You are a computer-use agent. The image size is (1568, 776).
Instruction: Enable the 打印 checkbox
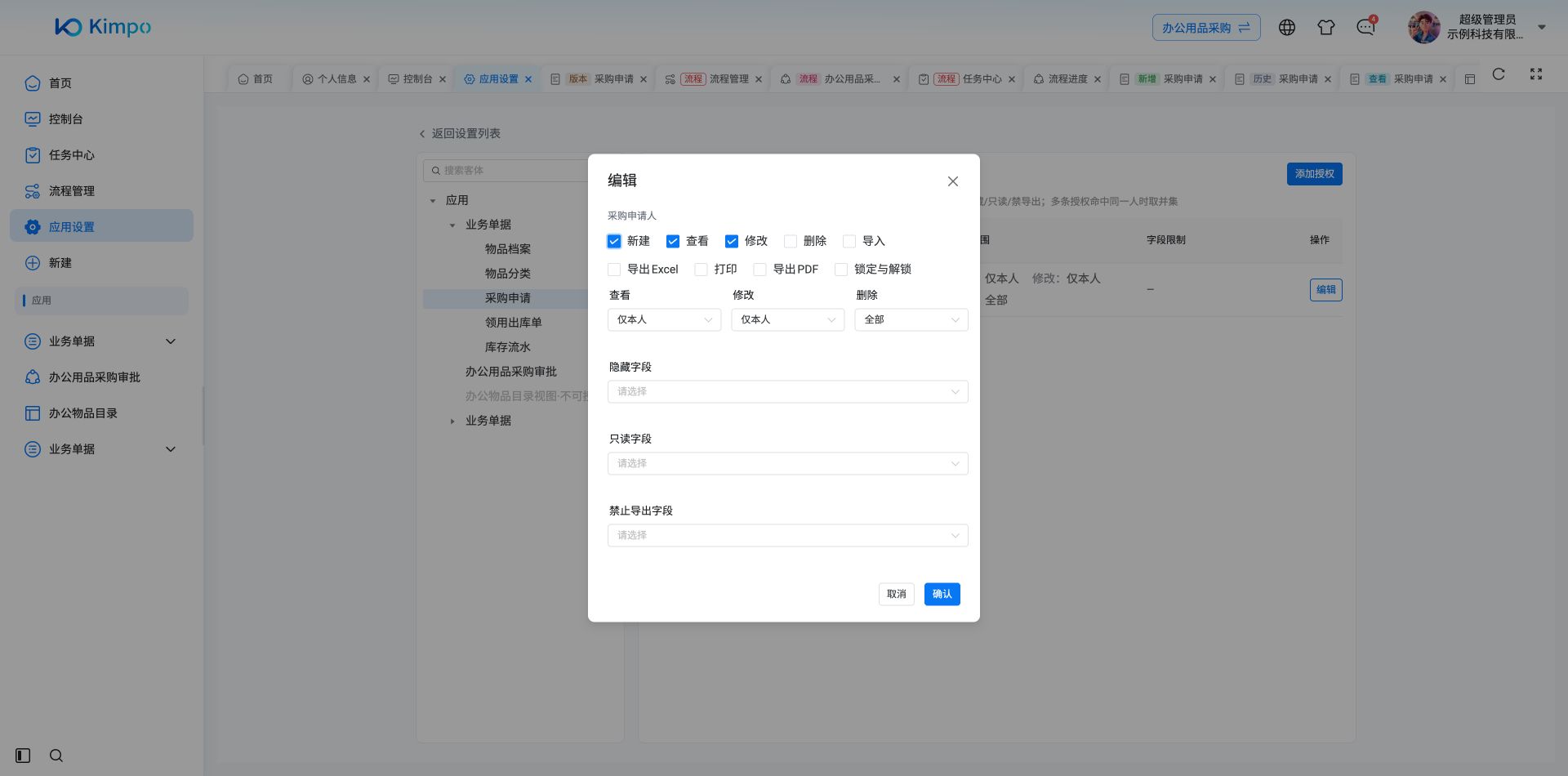tap(701, 270)
